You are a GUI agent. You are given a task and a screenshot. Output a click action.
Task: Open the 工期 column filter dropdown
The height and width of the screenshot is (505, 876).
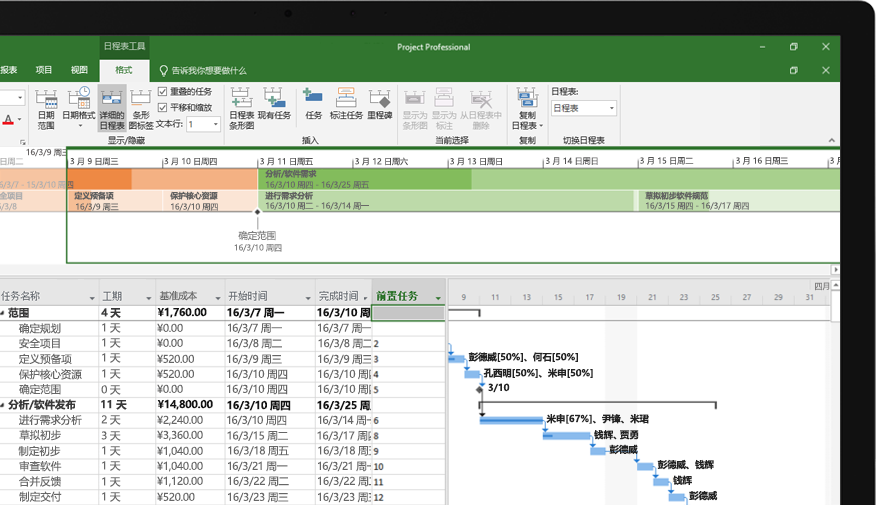pyautogui.click(x=149, y=298)
